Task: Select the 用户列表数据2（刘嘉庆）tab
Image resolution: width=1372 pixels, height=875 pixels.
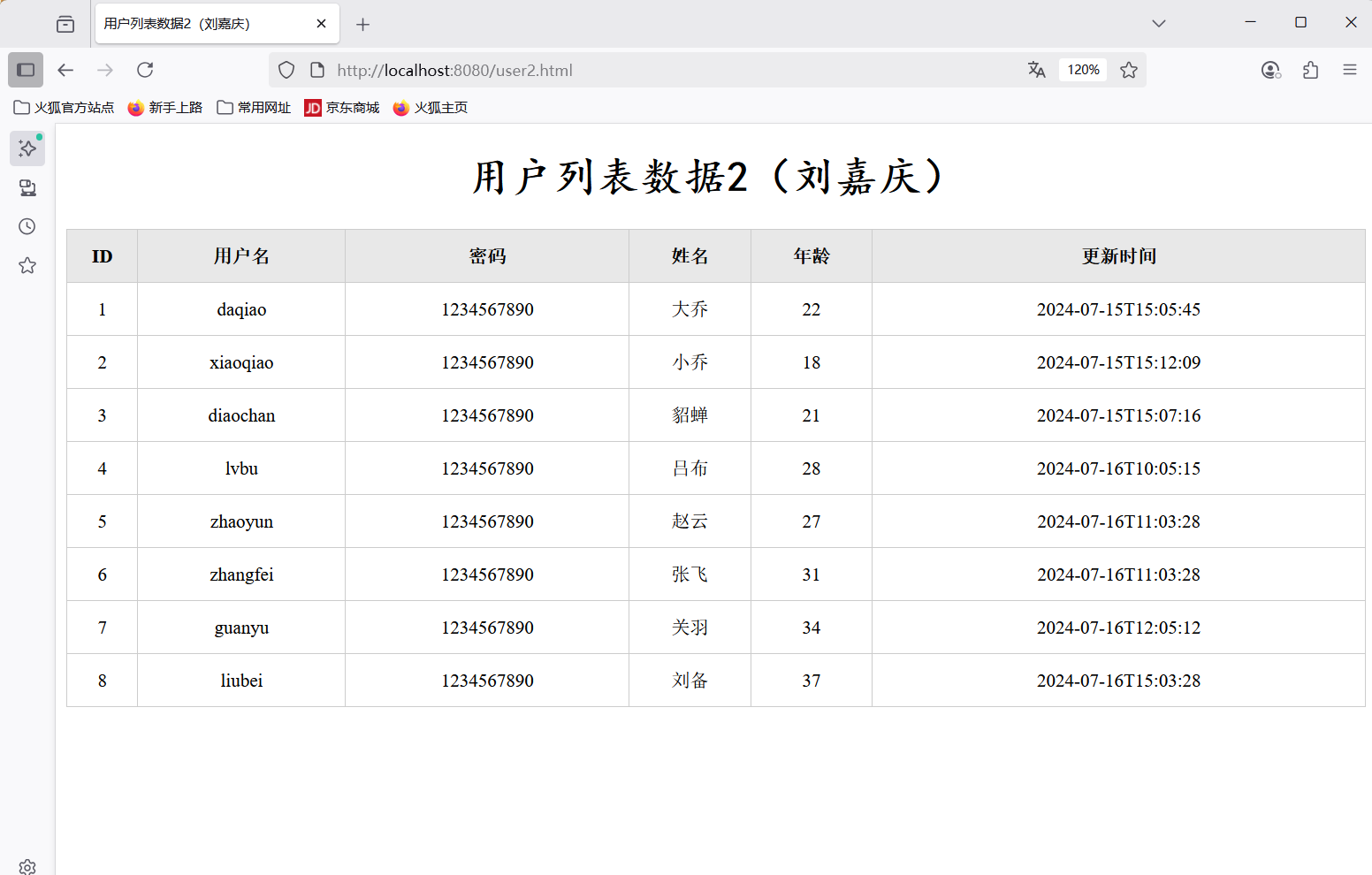Action: pos(217,24)
